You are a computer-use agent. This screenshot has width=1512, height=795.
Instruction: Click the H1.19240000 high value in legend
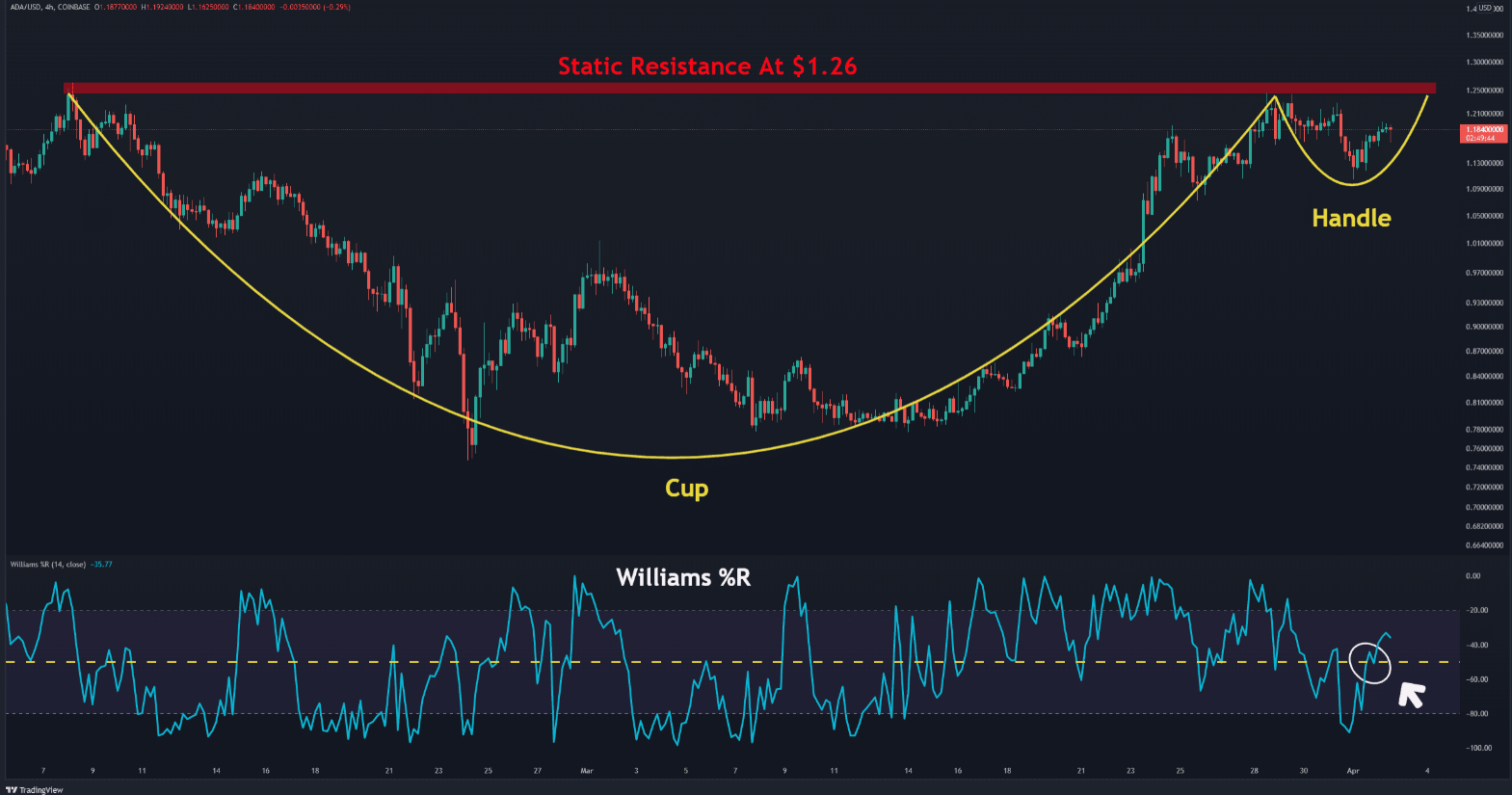point(161,7)
